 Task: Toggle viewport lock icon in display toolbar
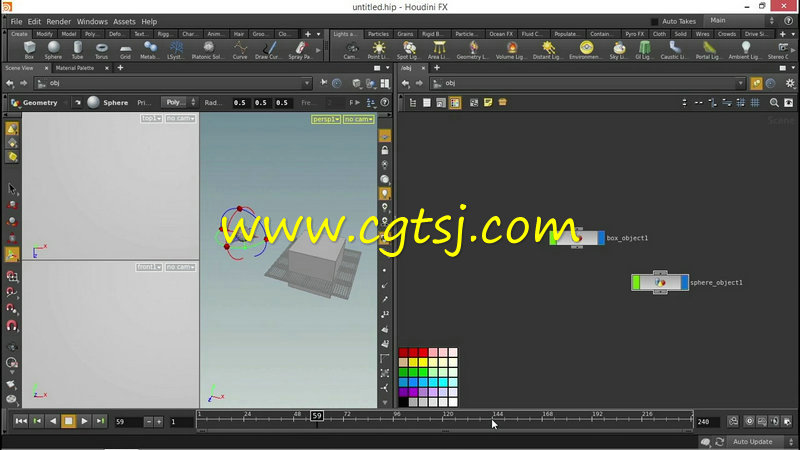click(x=385, y=151)
